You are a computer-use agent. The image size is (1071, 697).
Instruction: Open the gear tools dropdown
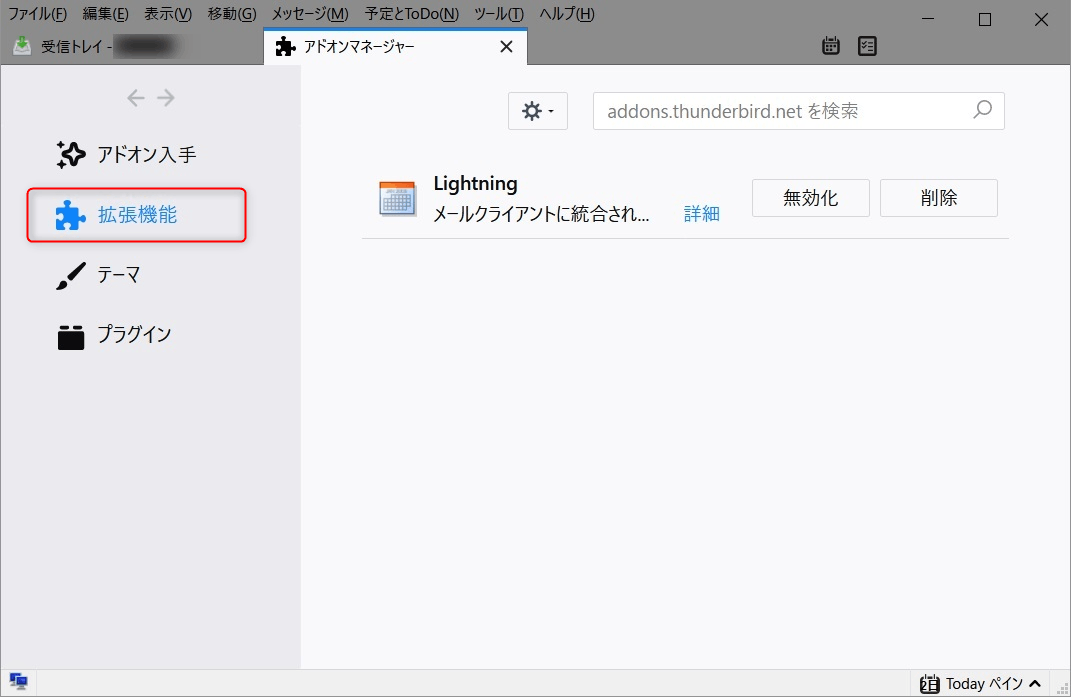[x=538, y=111]
